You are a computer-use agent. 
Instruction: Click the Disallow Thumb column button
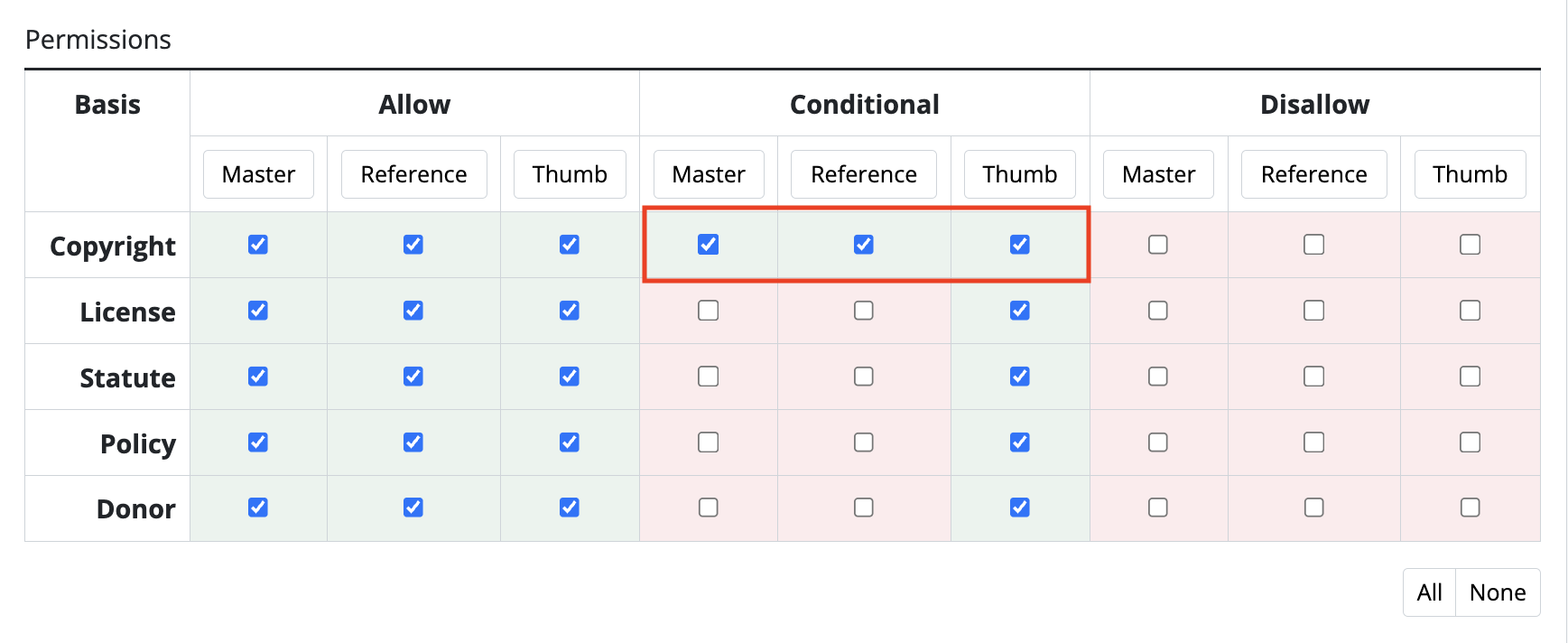click(x=1470, y=174)
